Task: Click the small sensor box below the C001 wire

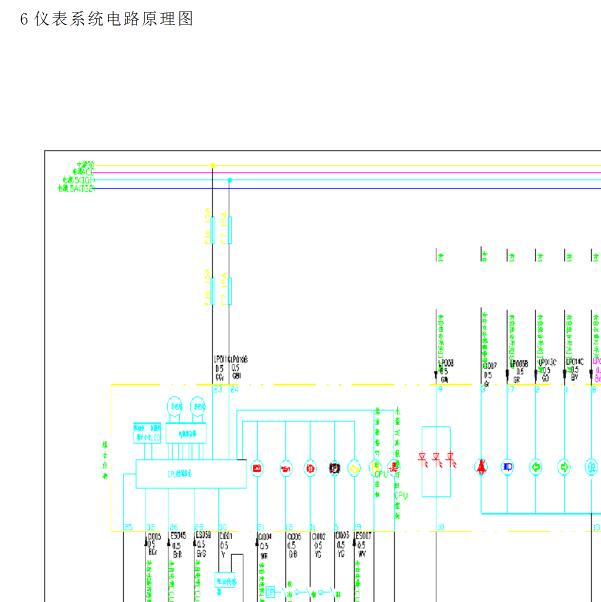Action: (225, 581)
